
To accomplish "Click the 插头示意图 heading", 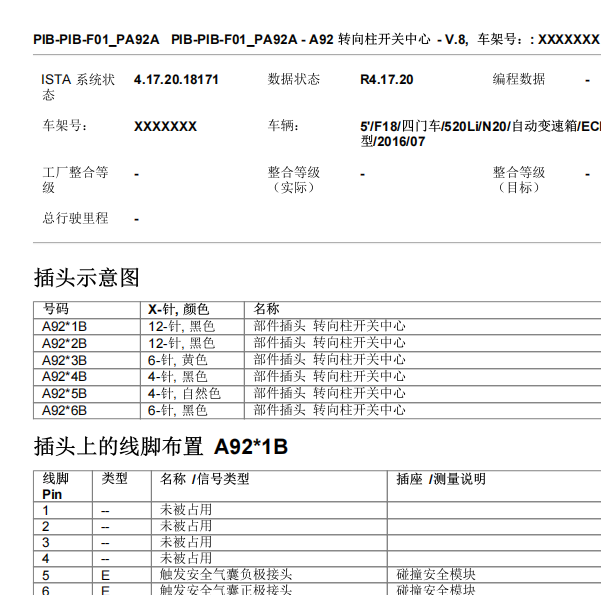I will click(87, 277).
